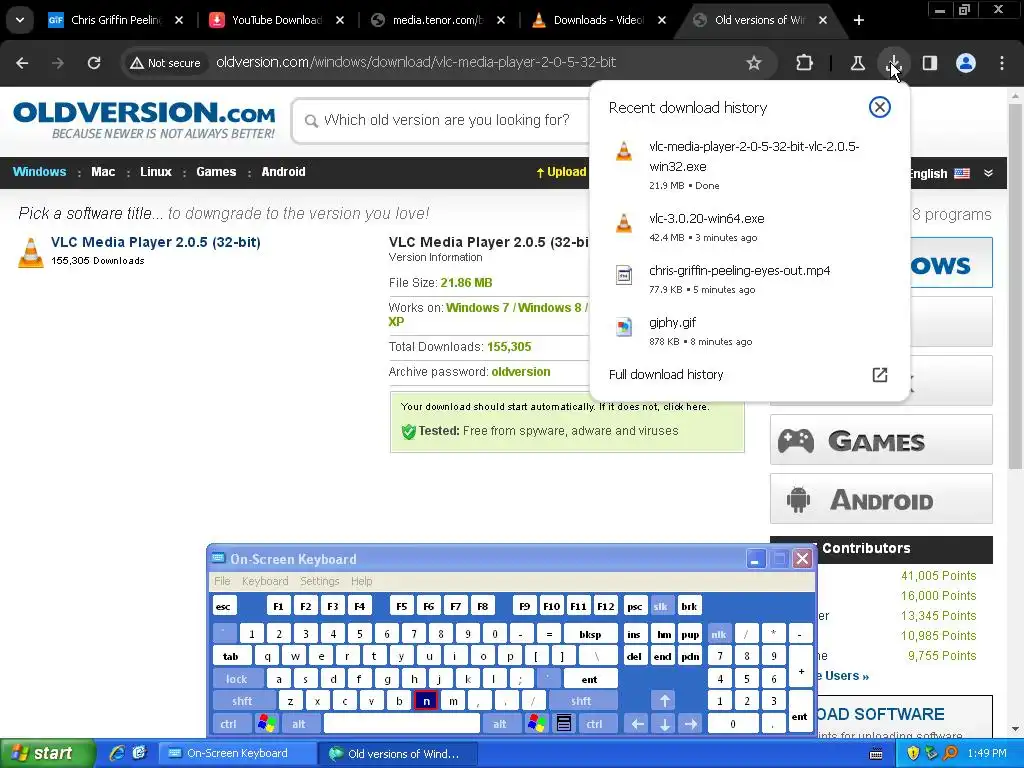Screen dimensions: 1024x768
Task: Toggle the slk scroll lock key
Action: [x=660, y=607]
